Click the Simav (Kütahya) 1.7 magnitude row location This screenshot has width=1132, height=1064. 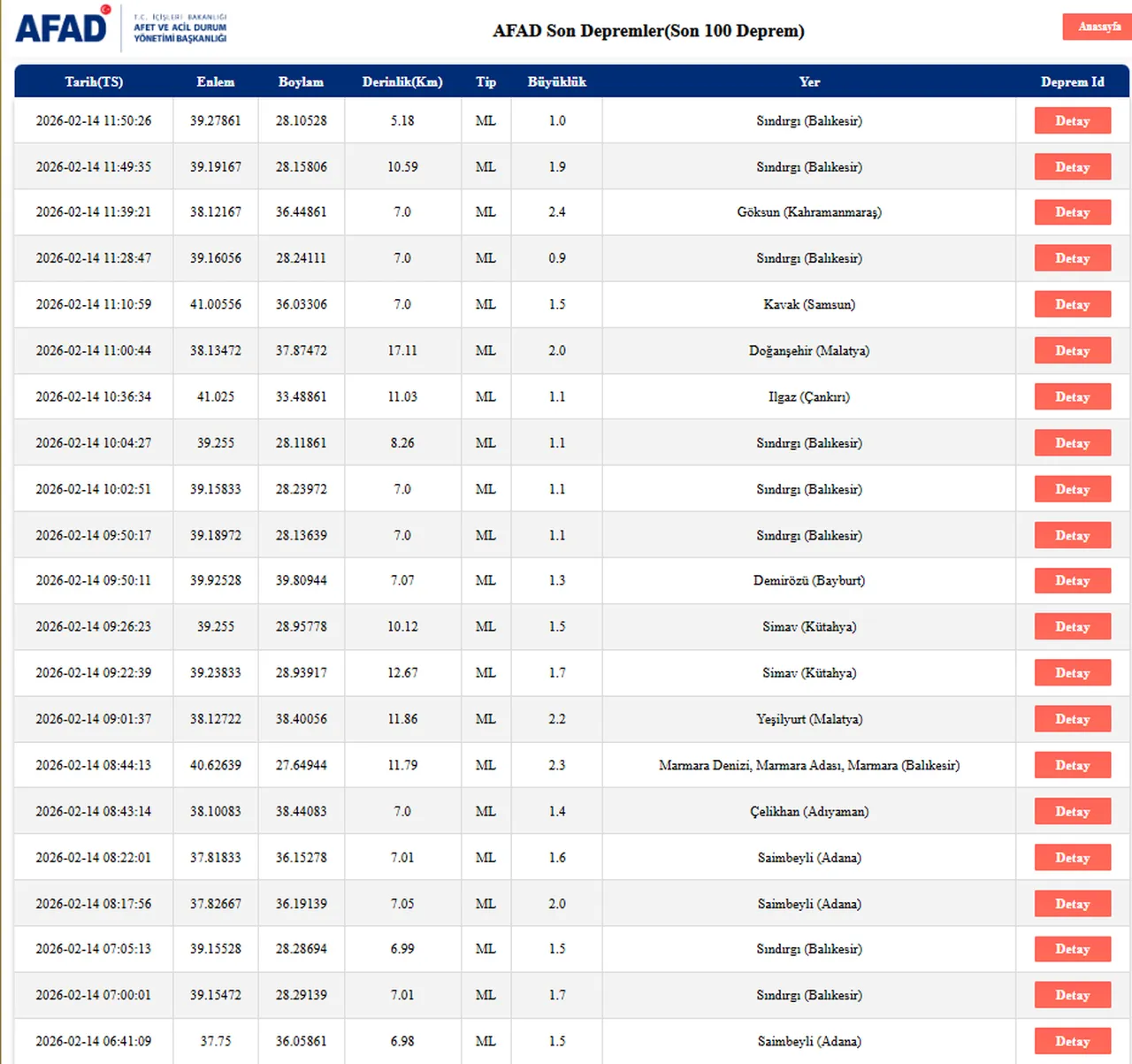[x=809, y=673]
